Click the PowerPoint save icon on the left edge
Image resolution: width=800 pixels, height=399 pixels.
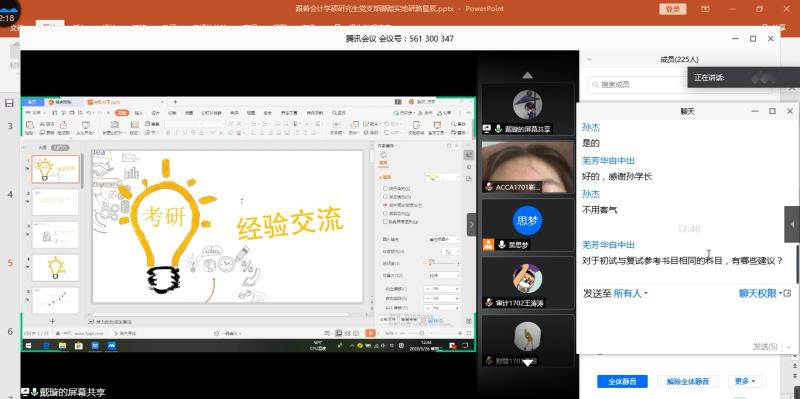[9, 103]
